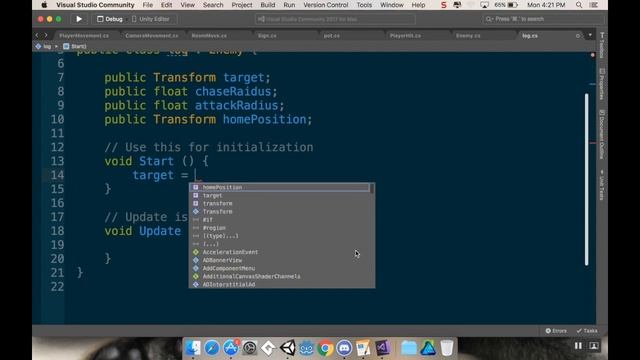Open the Tools menu
Image resolution: width=640 pixels, height=360 pixels.
pos(364,5)
